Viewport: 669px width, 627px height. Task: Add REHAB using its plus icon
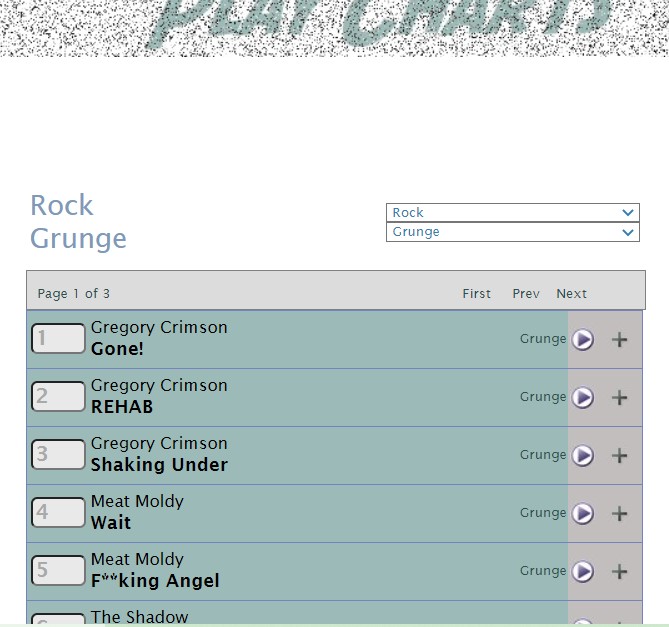[x=620, y=398]
